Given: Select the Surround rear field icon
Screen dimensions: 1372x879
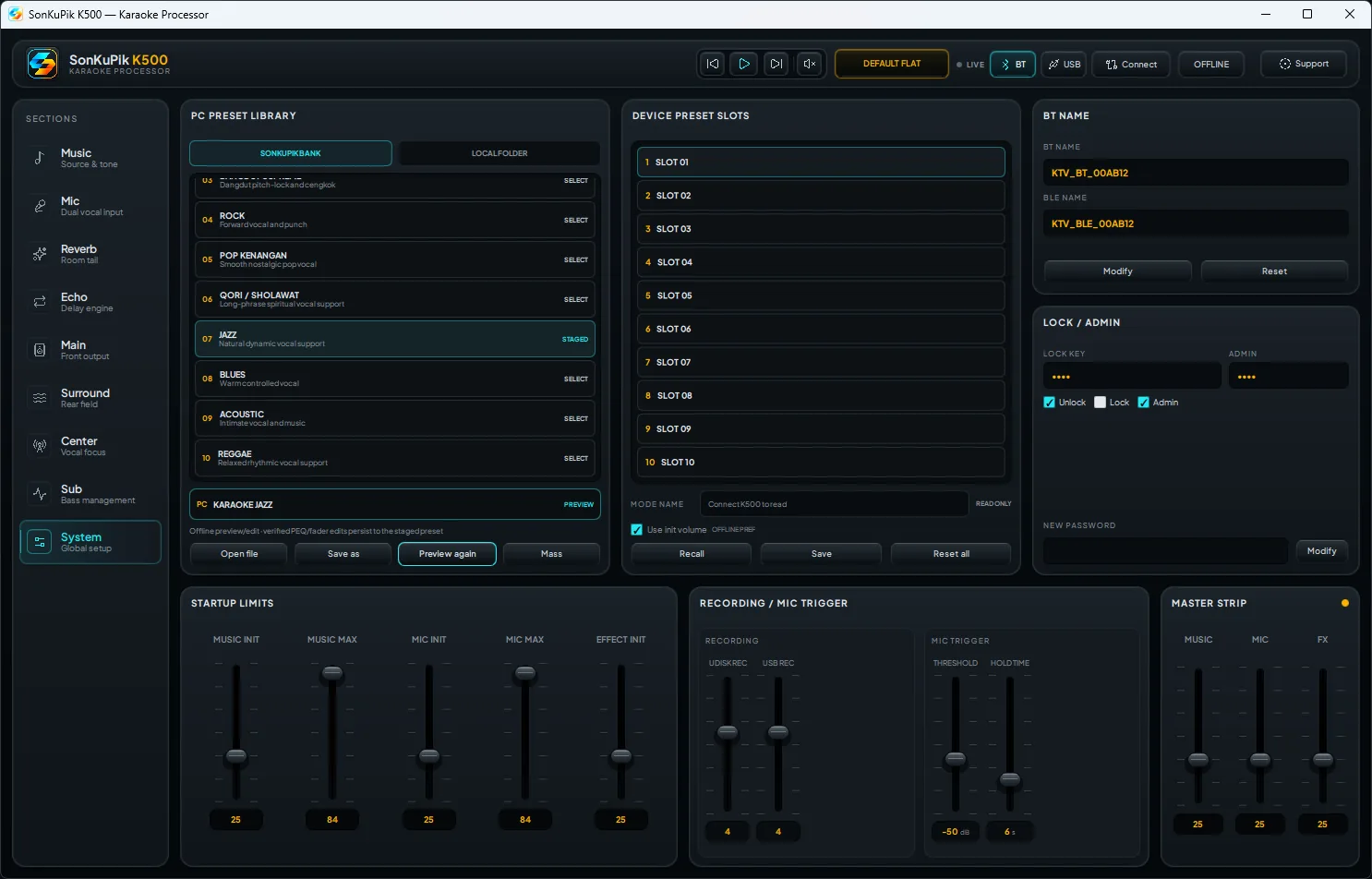Looking at the screenshot, I should (x=40, y=398).
